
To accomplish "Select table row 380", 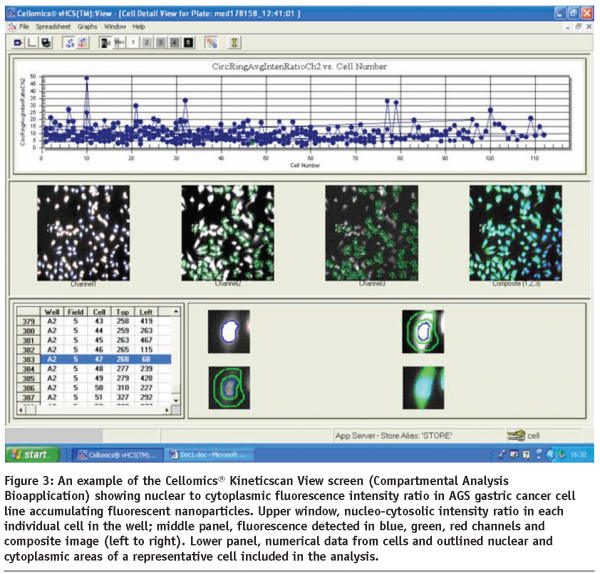I will (94, 331).
